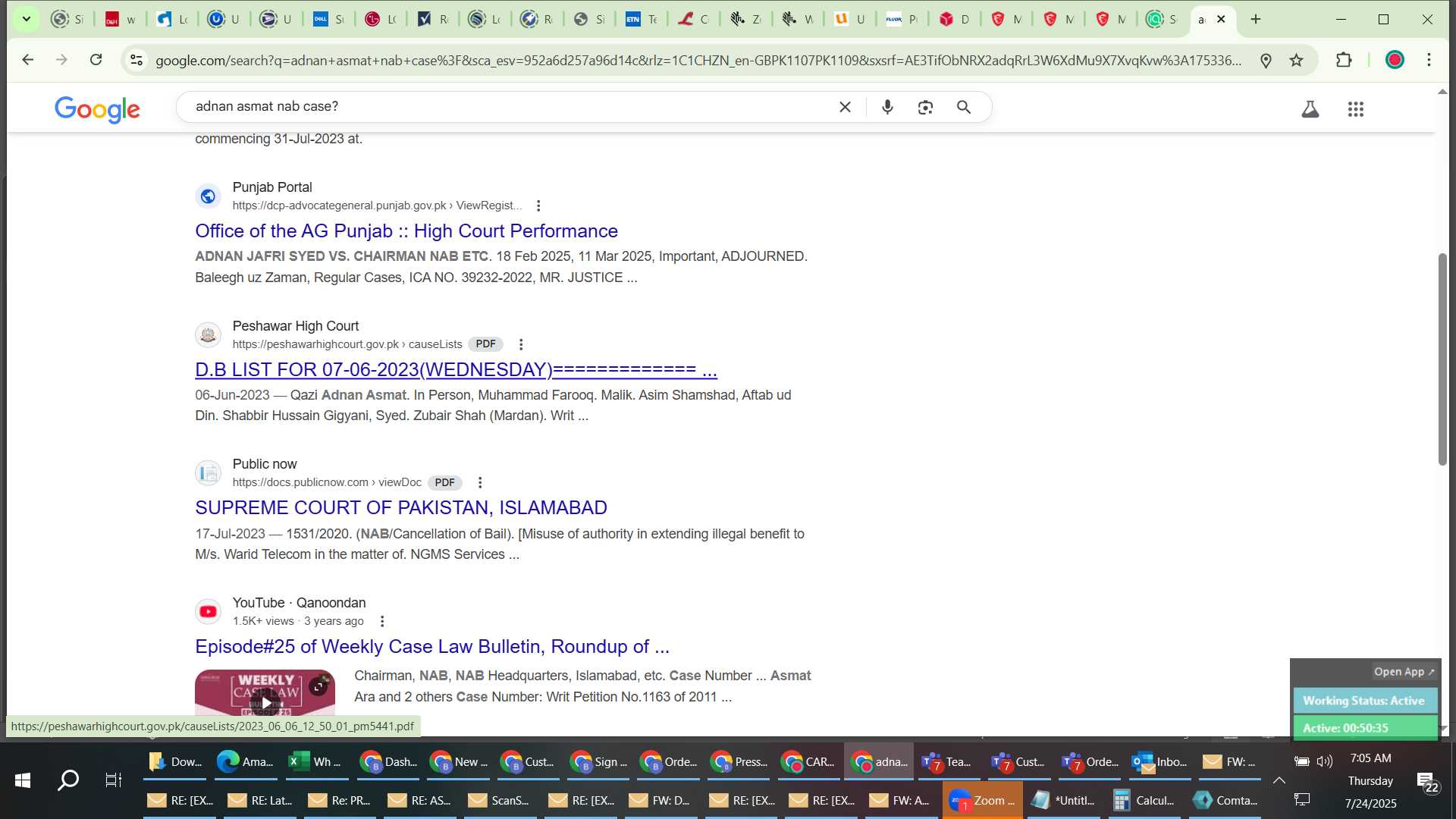
Task: Open 'Dow...' File Explorer taskbar item
Action: tap(176, 762)
